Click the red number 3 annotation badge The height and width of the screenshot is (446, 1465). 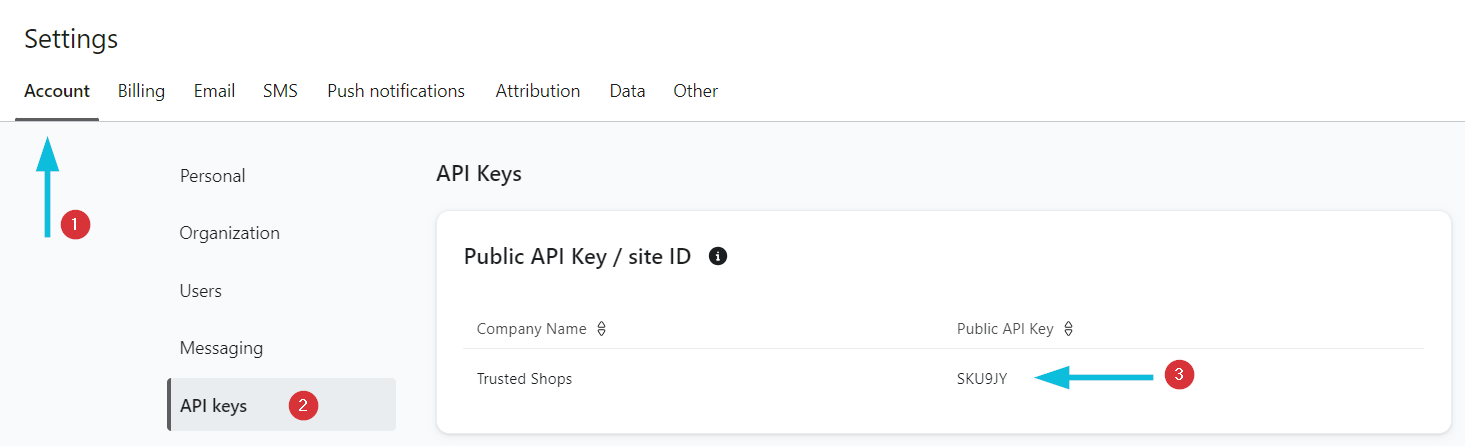(1180, 375)
